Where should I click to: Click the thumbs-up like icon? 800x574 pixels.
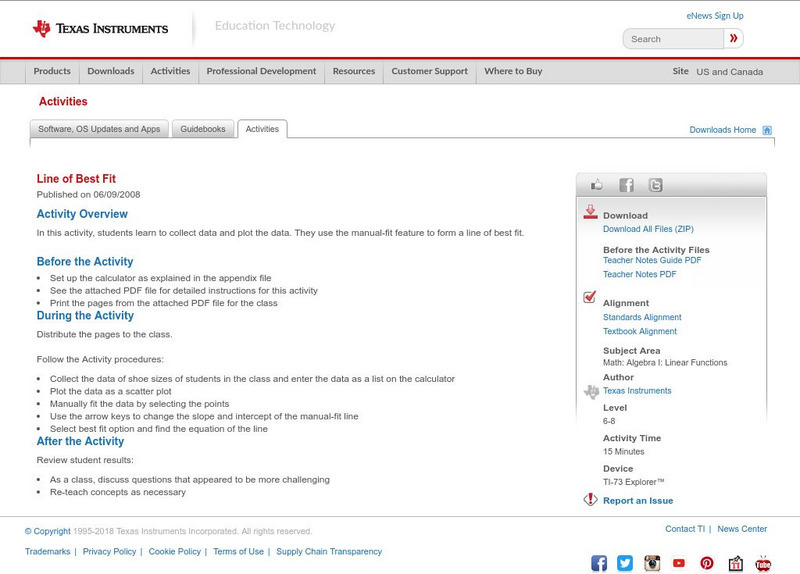point(596,185)
